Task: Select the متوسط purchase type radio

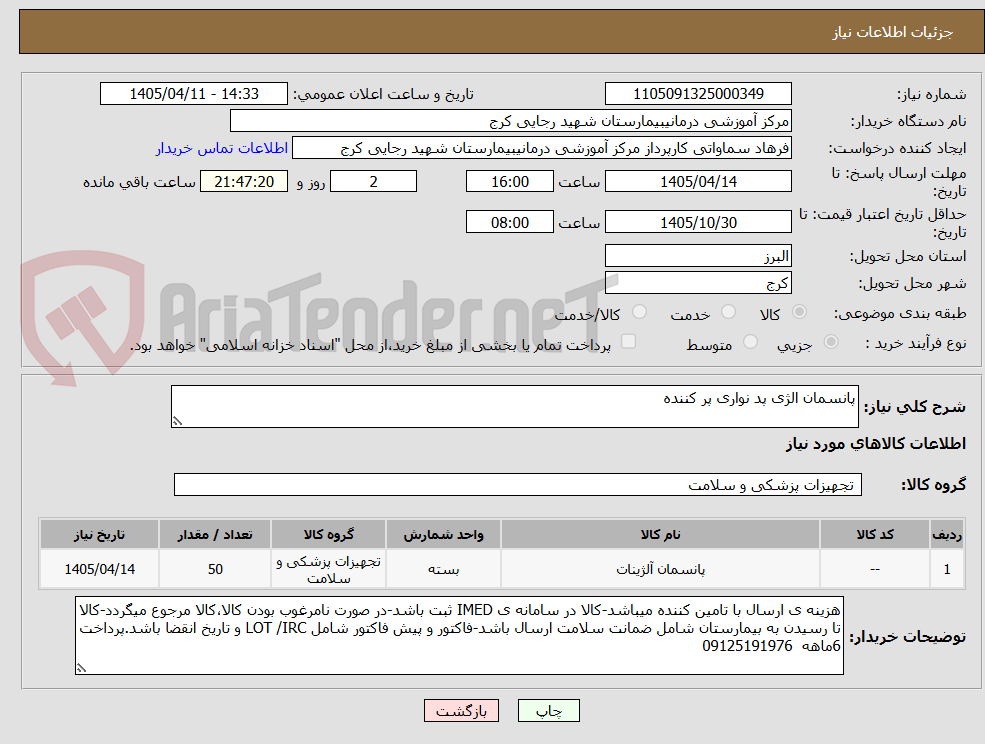Action: click(x=750, y=342)
